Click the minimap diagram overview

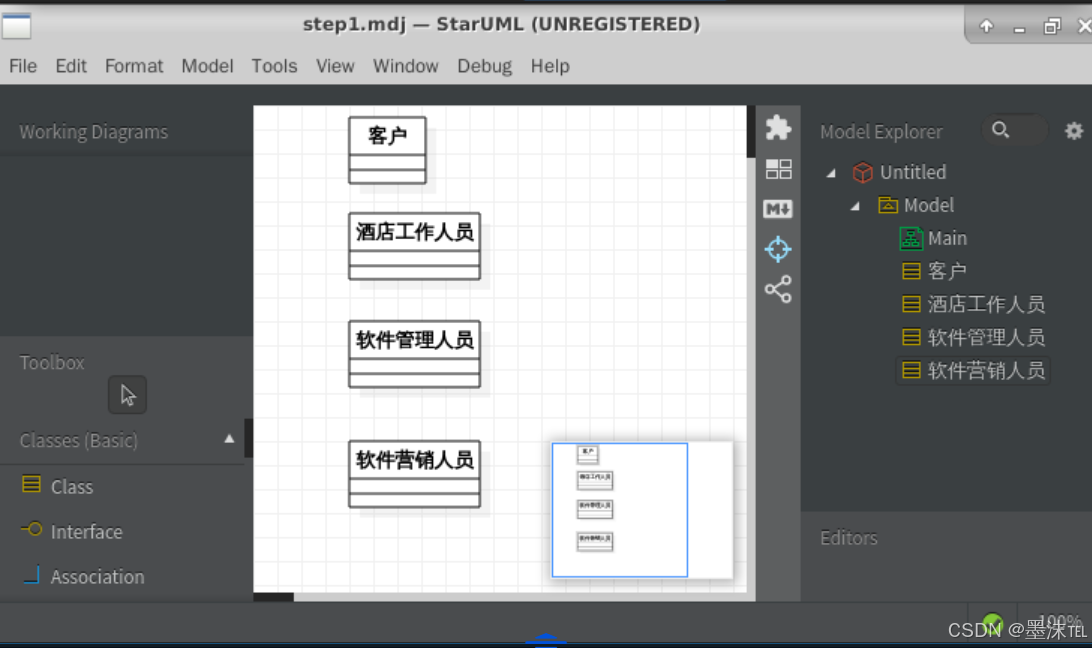click(x=641, y=510)
